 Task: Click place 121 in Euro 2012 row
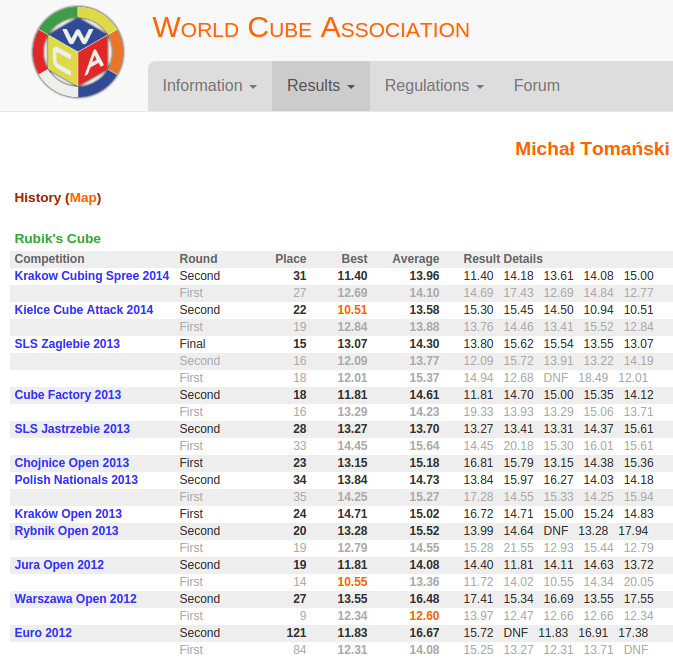pos(297,633)
